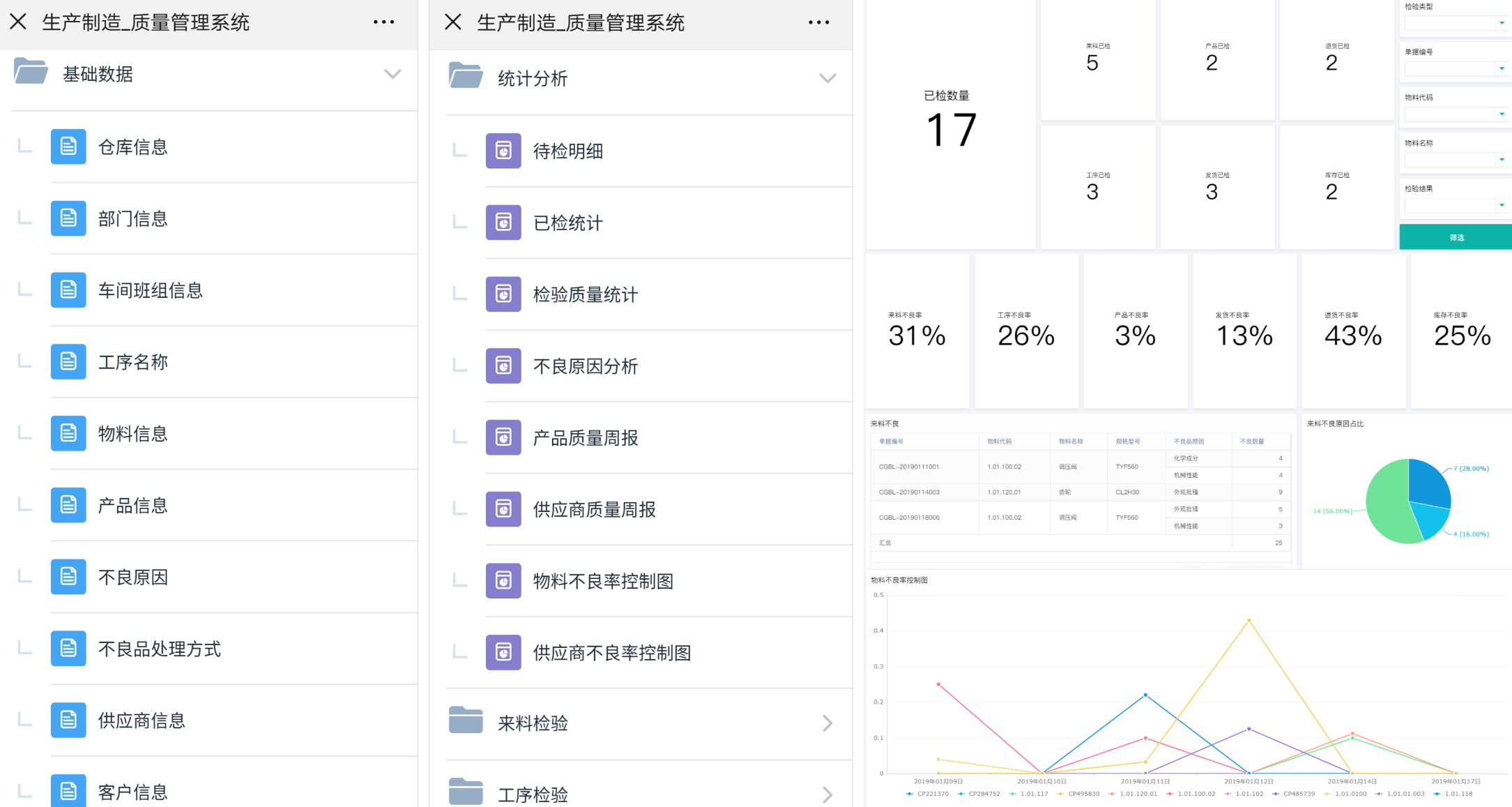The image size is (1512, 807).
Task: Open the 检验类型 dropdown
Action: [1456, 23]
